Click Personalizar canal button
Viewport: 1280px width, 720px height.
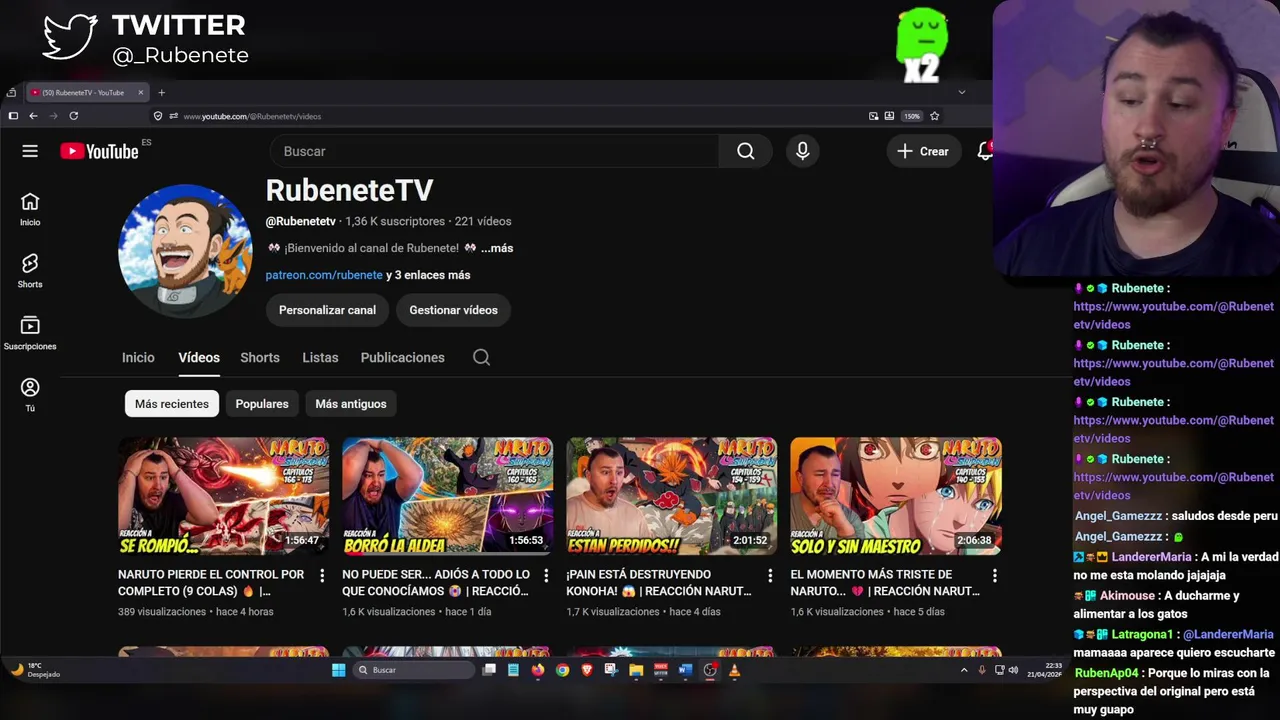(x=327, y=310)
